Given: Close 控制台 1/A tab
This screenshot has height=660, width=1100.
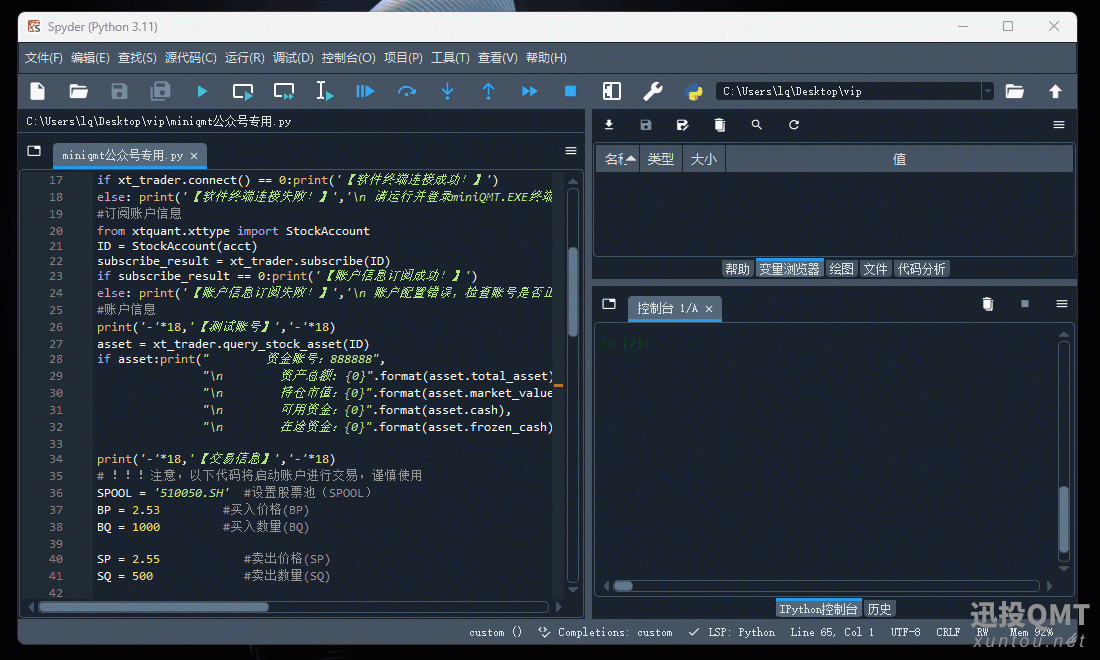Looking at the screenshot, I should [709, 309].
